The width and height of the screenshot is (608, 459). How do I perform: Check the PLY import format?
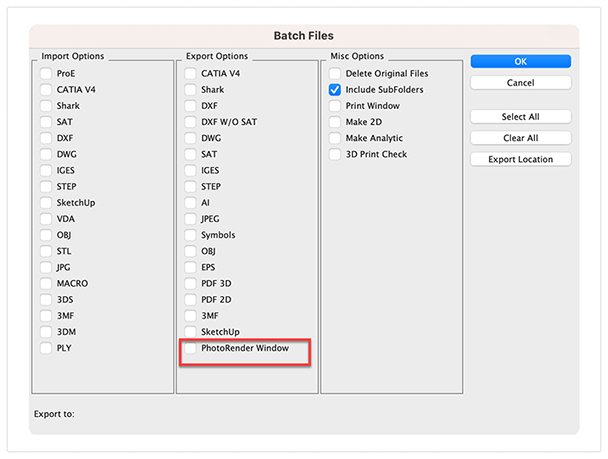46,348
